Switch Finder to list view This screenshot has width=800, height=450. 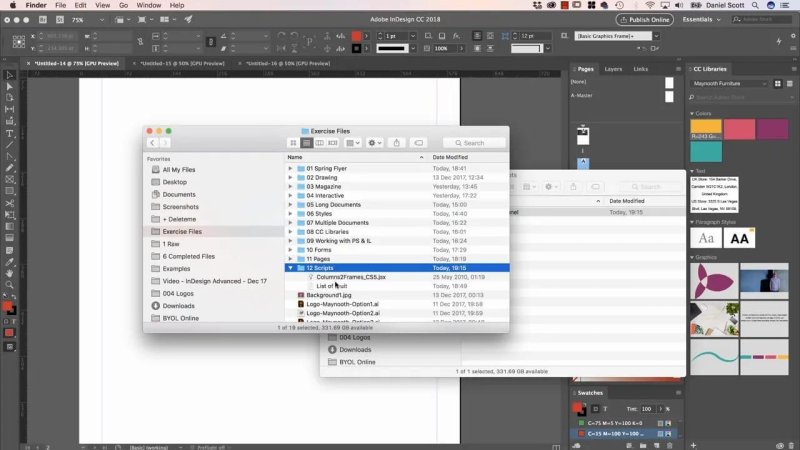click(307, 143)
